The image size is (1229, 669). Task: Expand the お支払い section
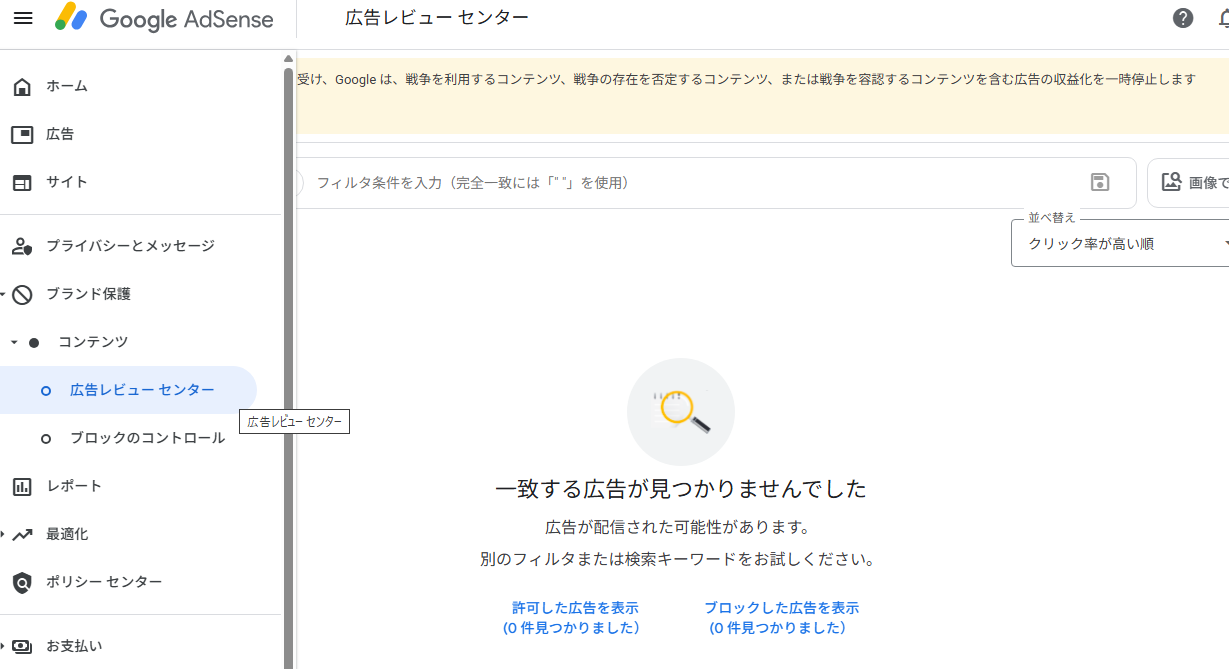[4, 646]
